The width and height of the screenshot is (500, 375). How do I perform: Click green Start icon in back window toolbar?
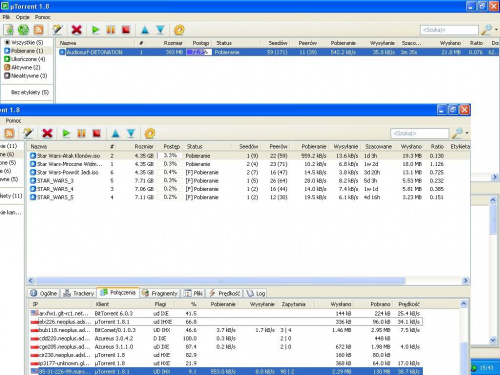point(95,30)
